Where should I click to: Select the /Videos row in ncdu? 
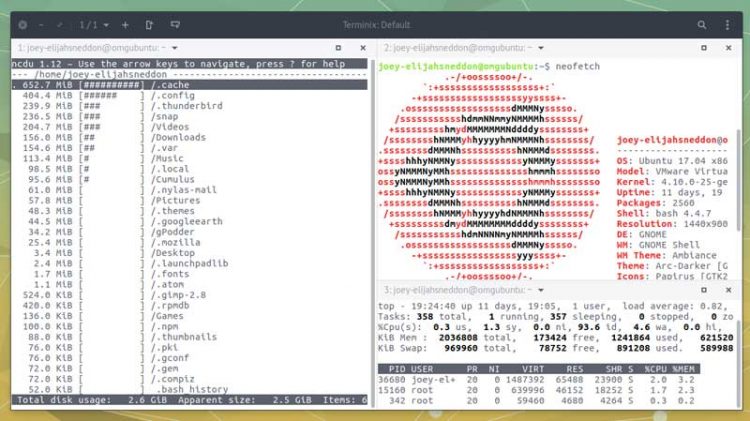(x=190, y=127)
